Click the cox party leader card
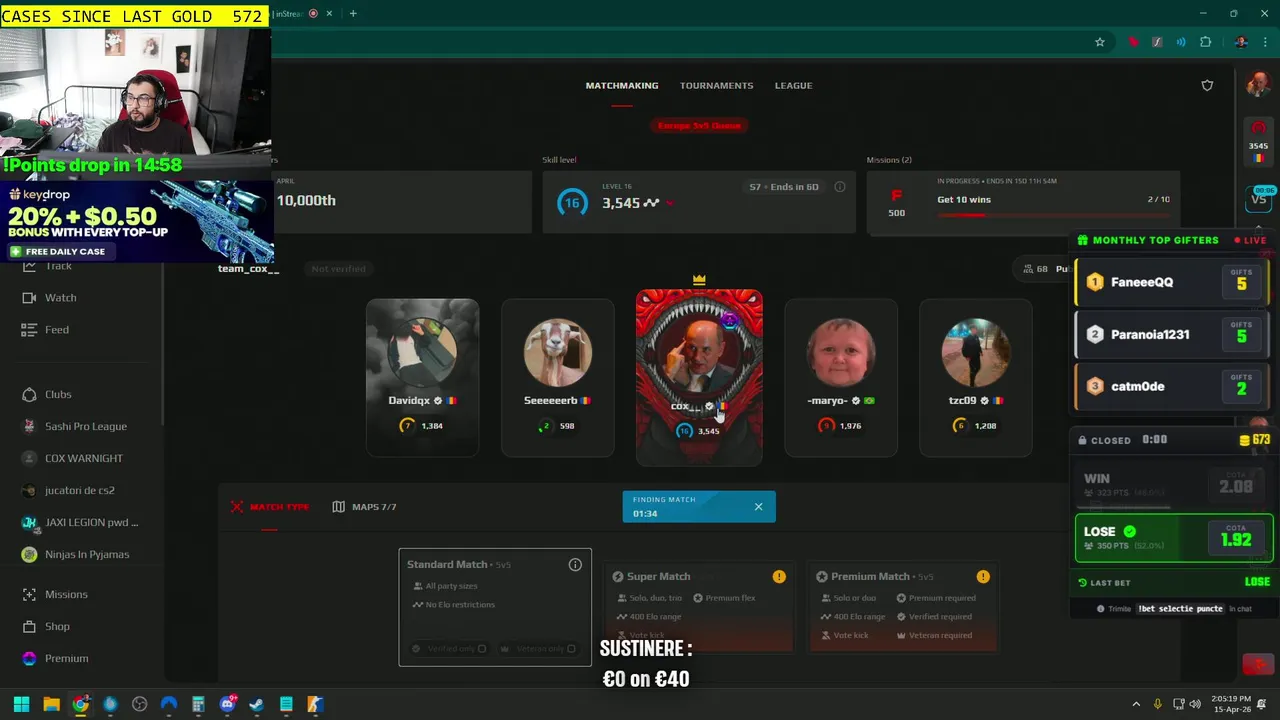Viewport: 1280px width, 720px height. point(699,377)
